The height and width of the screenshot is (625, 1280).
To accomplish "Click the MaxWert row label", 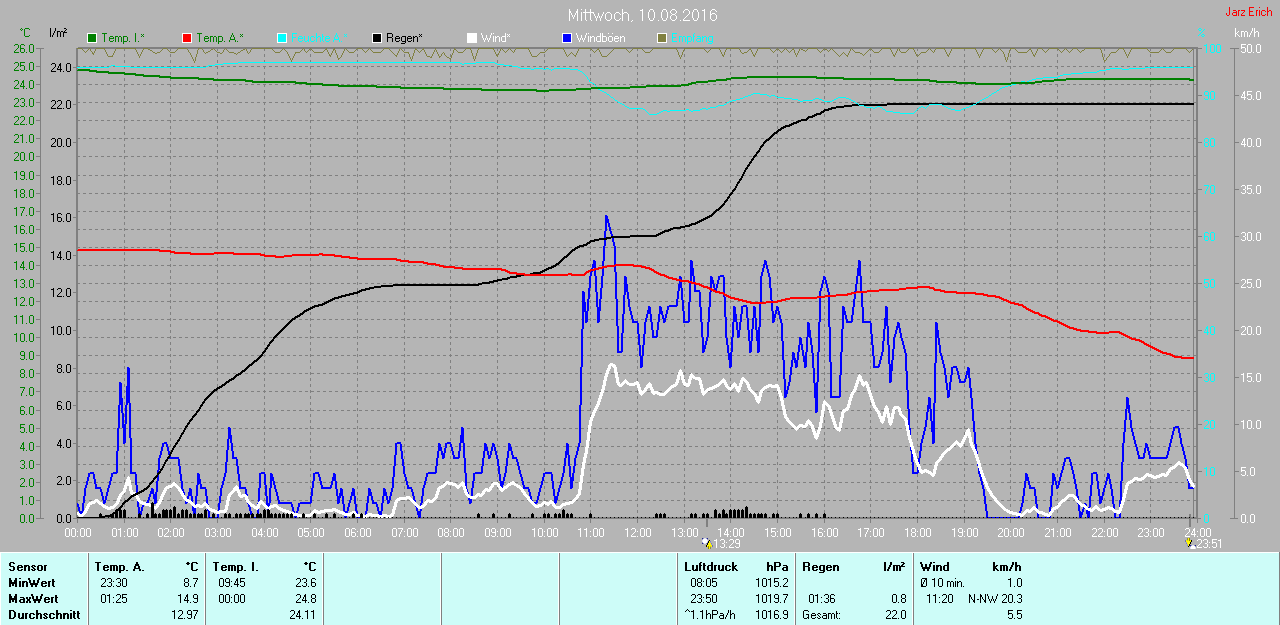I will (31, 599).
